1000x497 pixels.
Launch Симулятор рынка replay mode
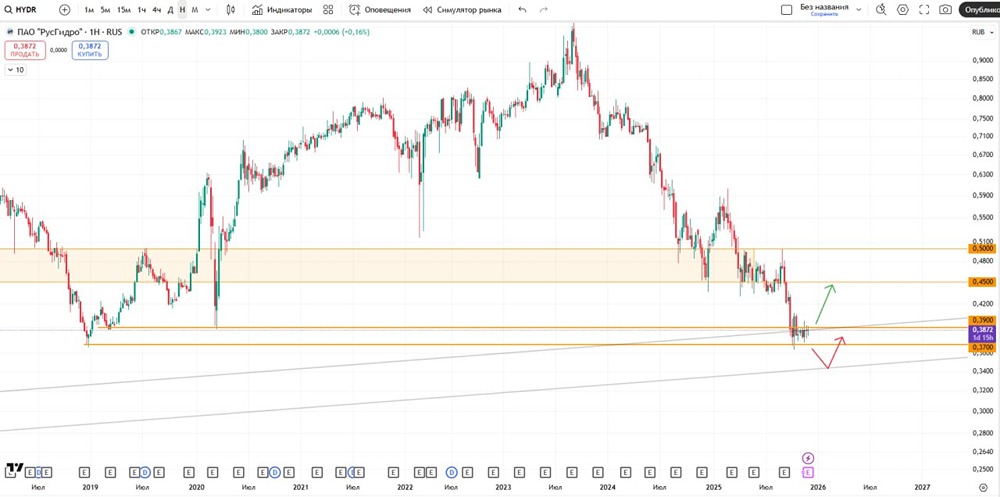[462, 10]
